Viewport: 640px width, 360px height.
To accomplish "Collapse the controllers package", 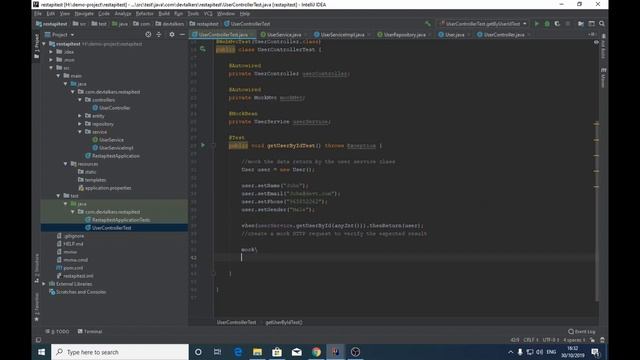I will click(80, 100).
